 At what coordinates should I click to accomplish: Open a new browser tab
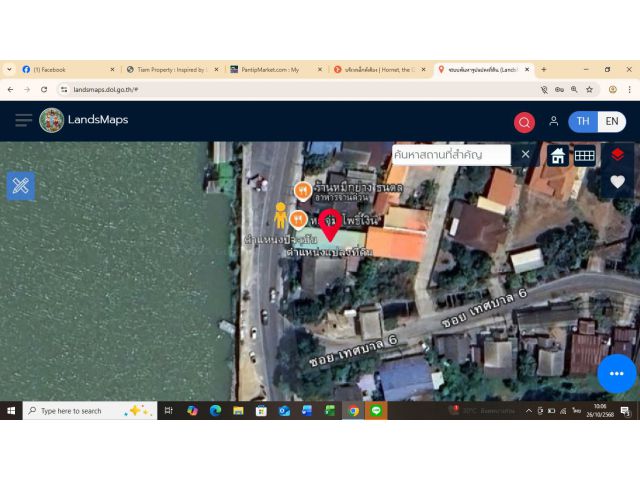click(544, 69)
